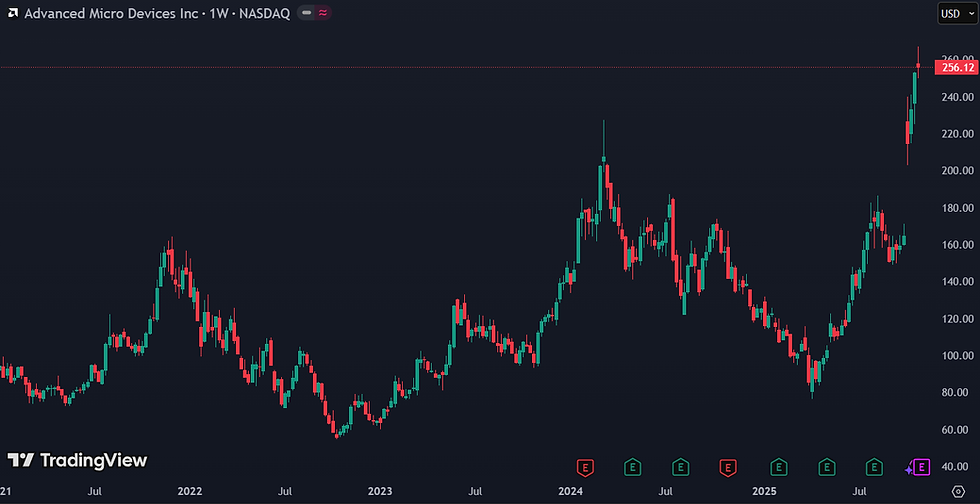
Task: Click the 160.00 price axis label
Action: (x=956, y=244)
